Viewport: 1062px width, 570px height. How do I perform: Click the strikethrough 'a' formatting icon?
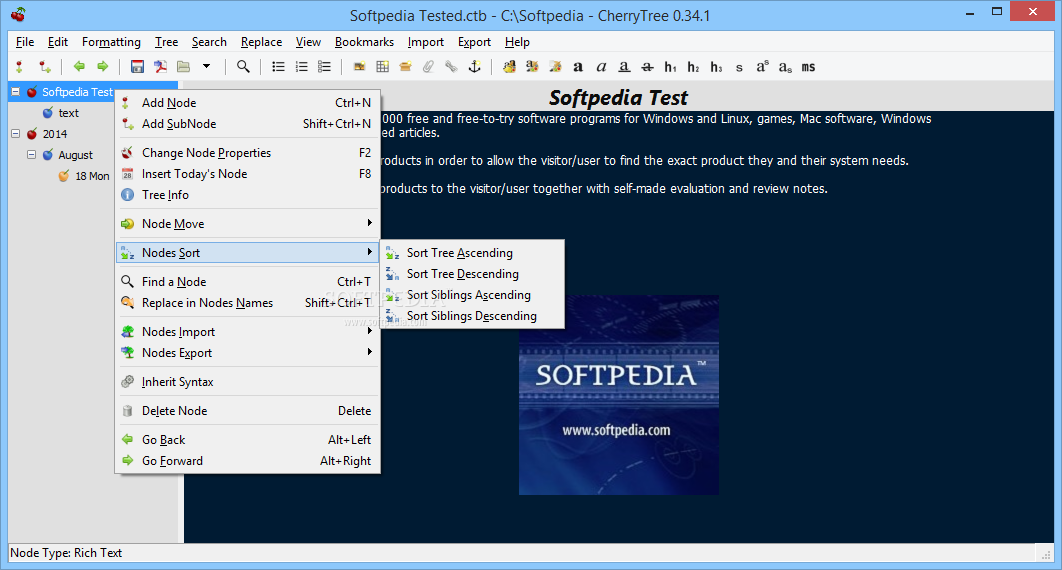click(x=647, y=66)
